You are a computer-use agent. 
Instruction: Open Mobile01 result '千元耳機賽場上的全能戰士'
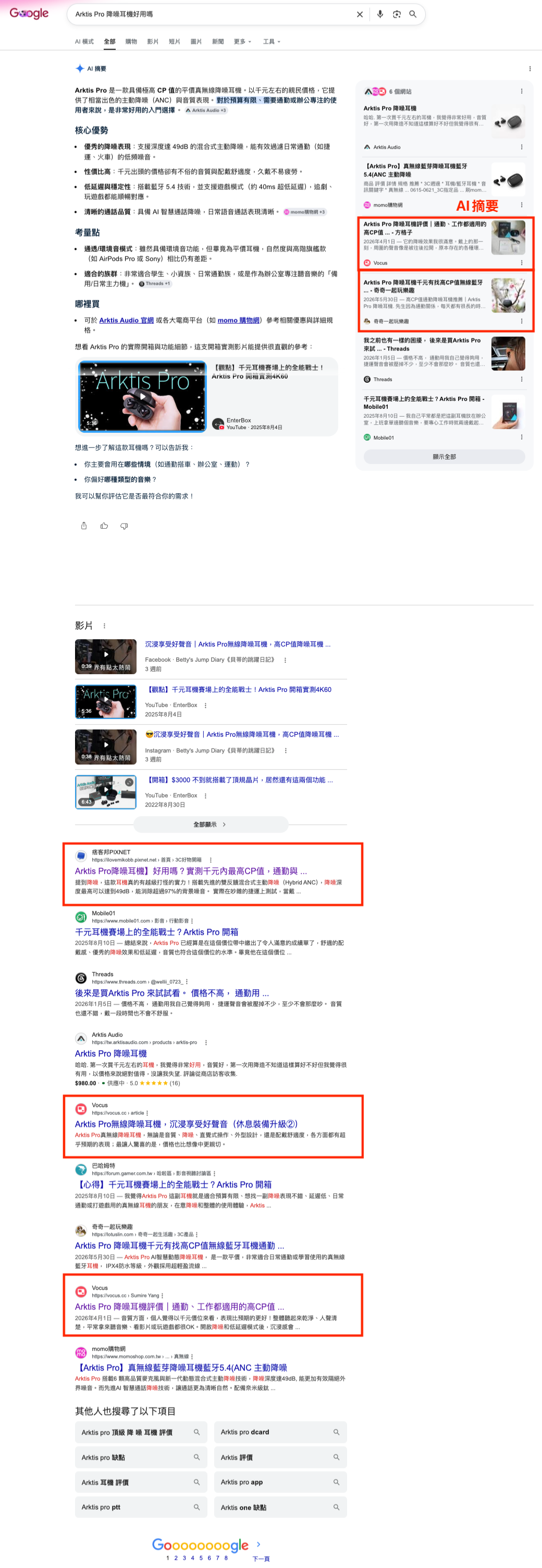click(x=156, y=932)
